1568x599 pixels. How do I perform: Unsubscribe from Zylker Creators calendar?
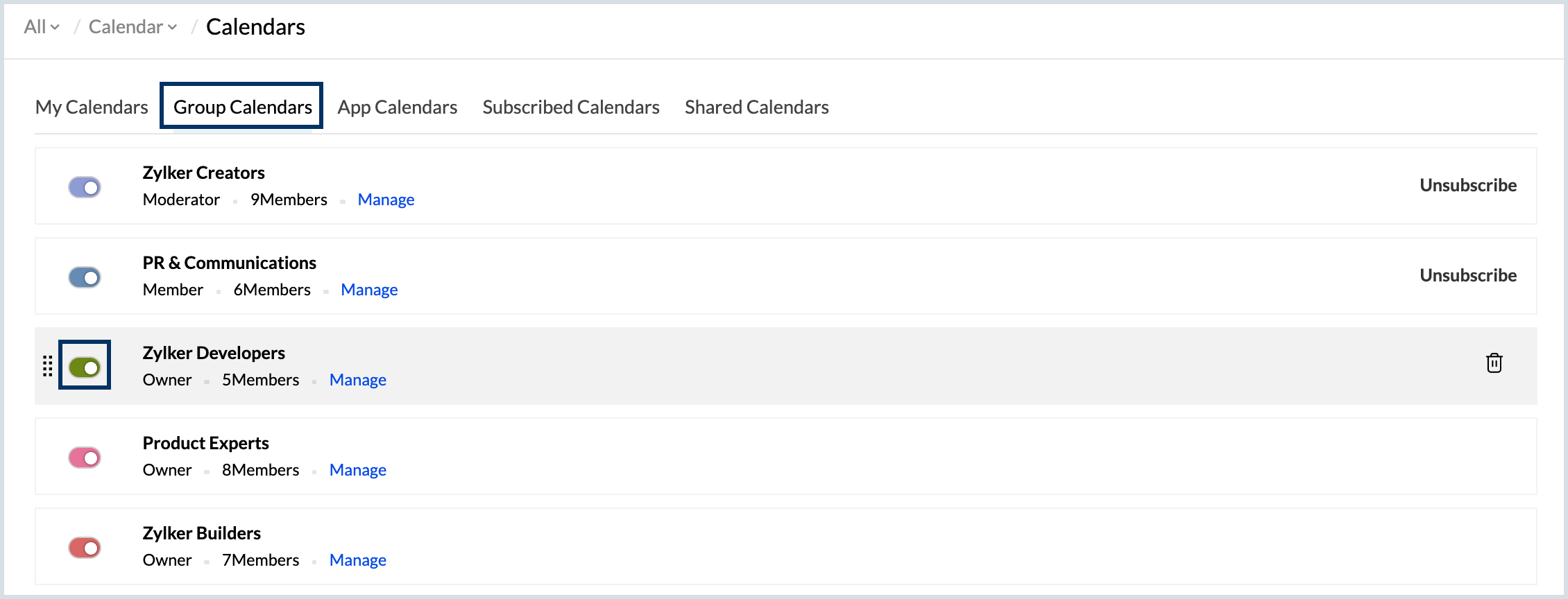[x=1468, y=185]
